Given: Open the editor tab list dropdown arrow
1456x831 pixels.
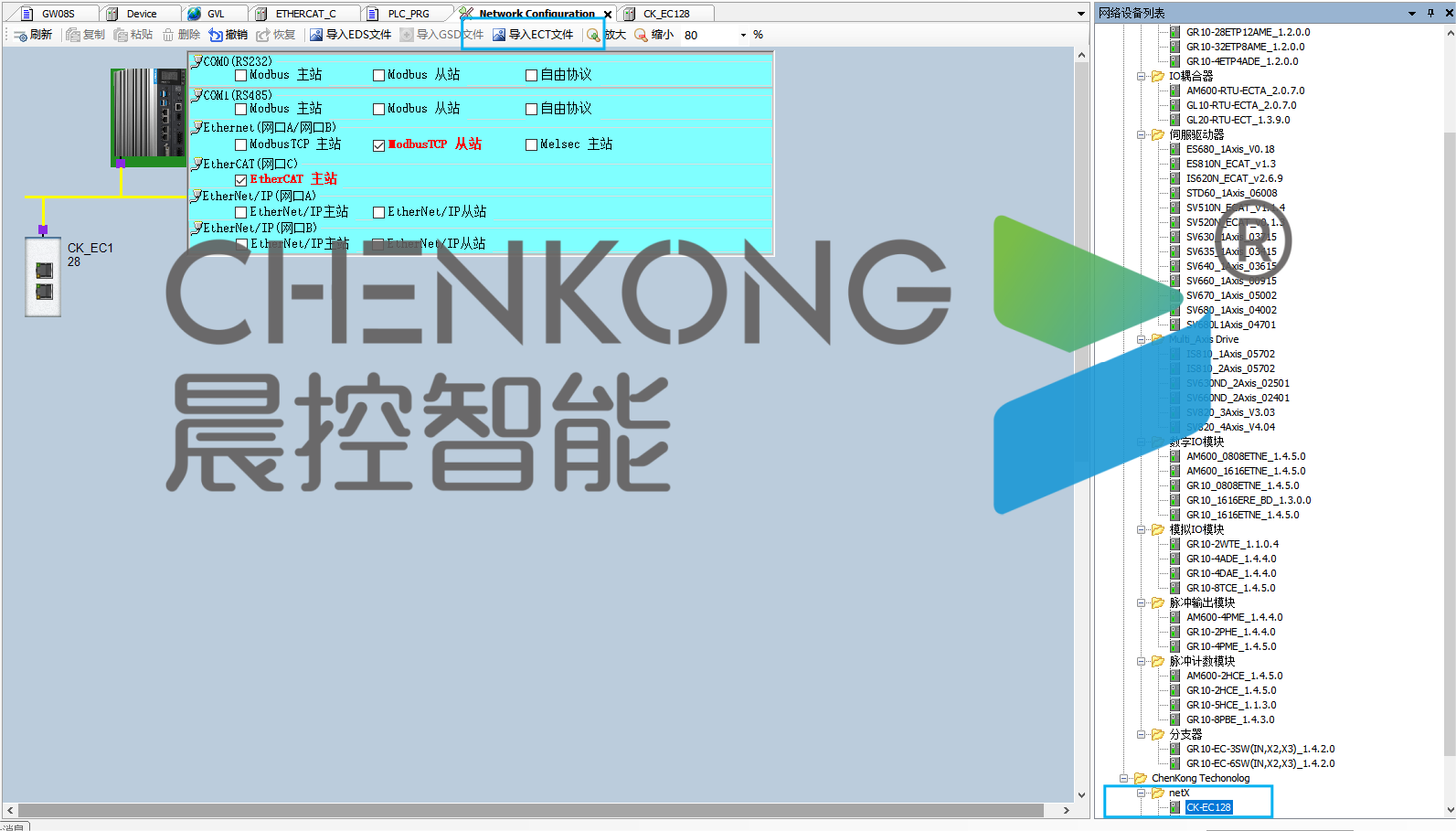Looking at the screenshot, I should point(1080,14).
